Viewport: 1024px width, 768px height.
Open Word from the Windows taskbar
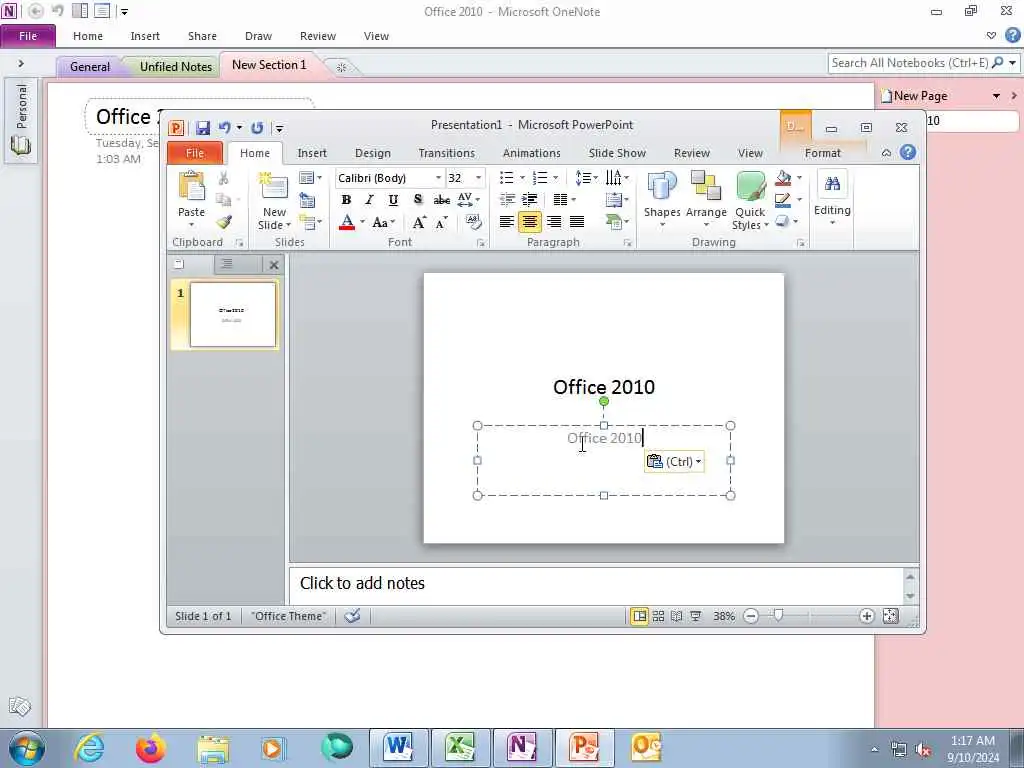(x=399, y=747)
